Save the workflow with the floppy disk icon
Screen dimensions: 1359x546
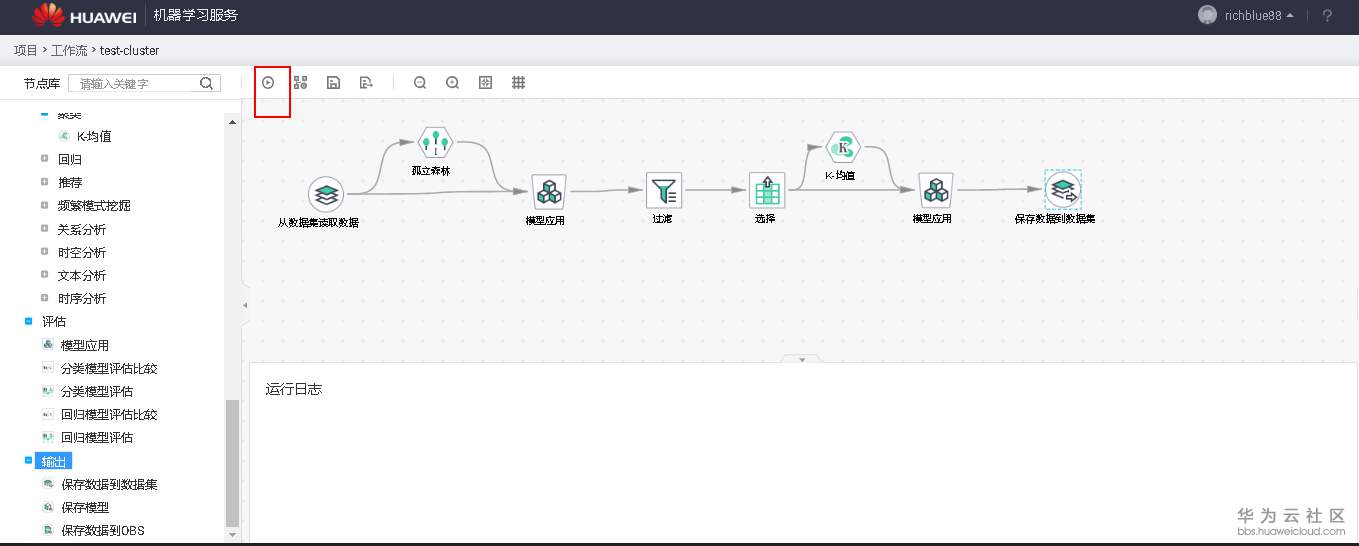tap(334, 83)
